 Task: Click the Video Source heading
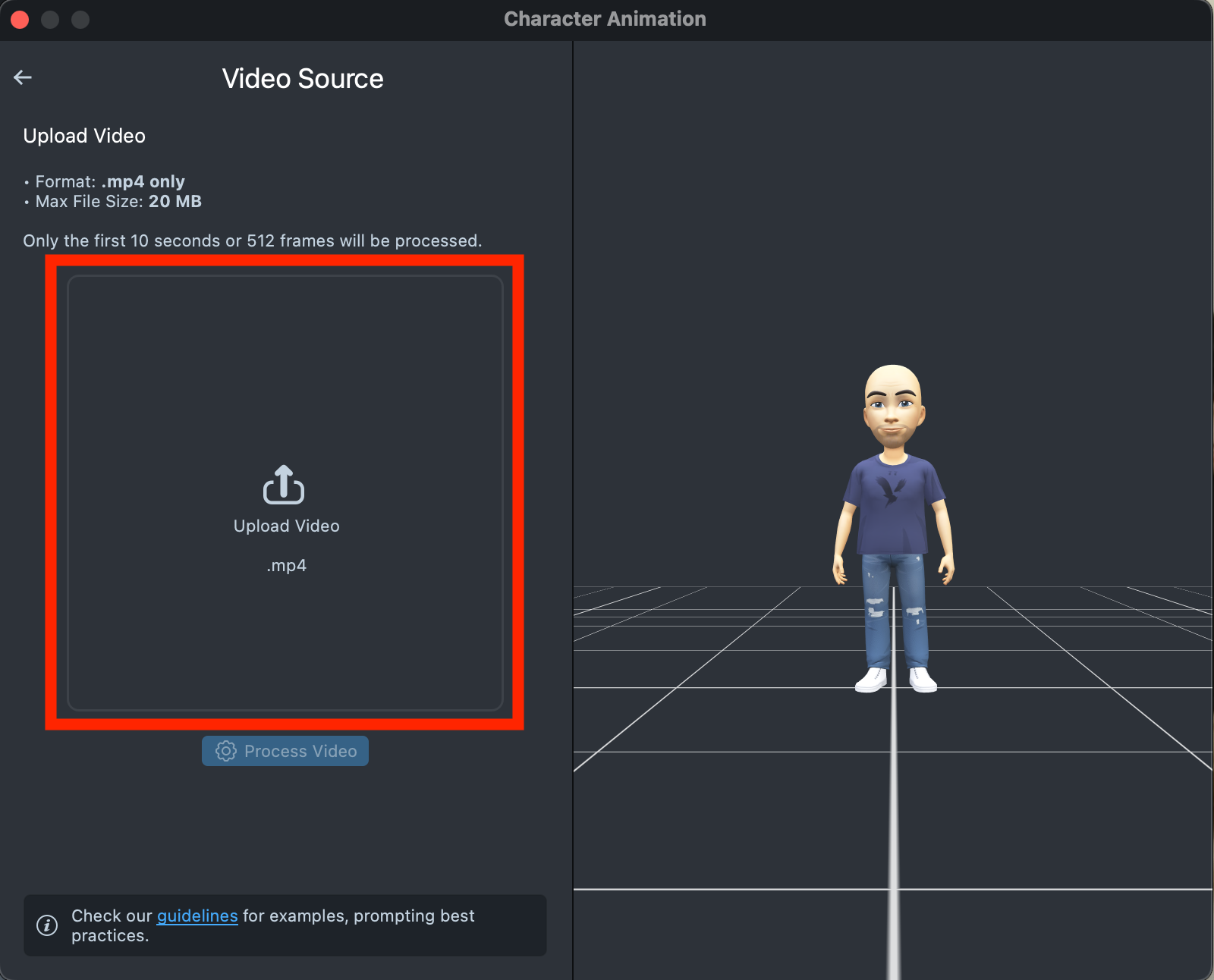click(303, 79)
